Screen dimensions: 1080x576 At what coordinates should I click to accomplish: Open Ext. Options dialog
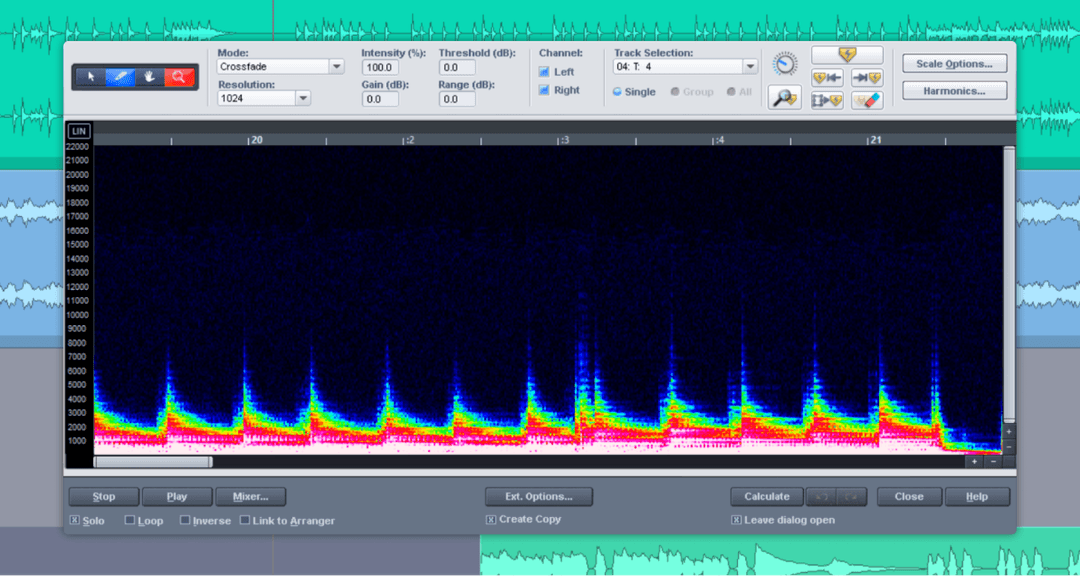(538, 496)
